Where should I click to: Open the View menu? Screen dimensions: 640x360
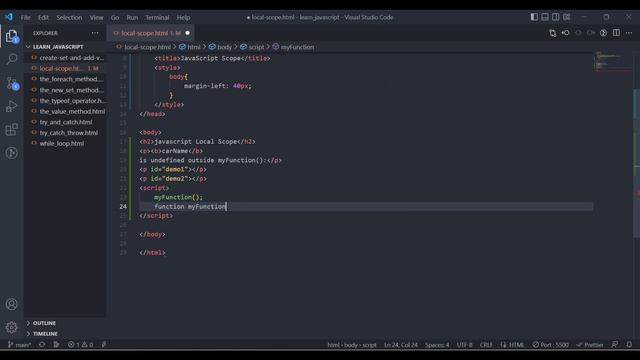96,18
